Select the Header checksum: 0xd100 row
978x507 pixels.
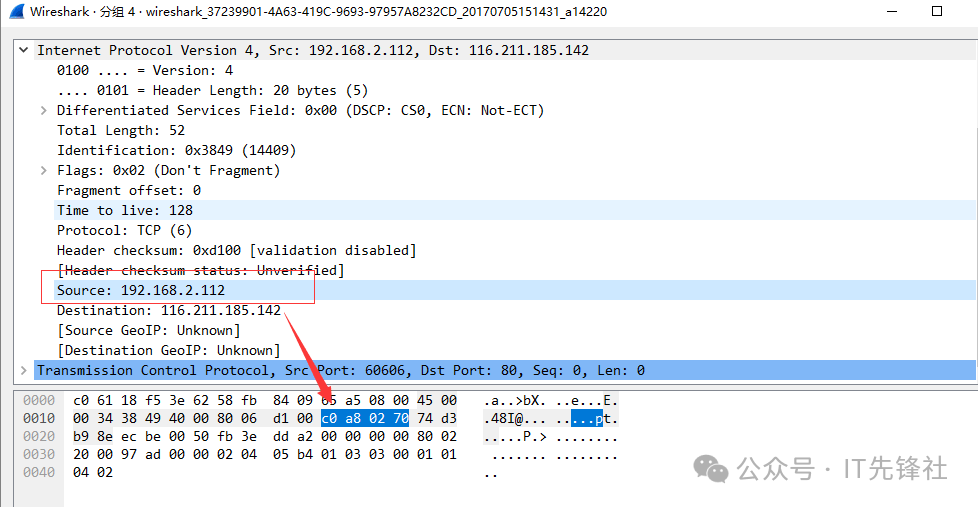(x=236, y=250)
